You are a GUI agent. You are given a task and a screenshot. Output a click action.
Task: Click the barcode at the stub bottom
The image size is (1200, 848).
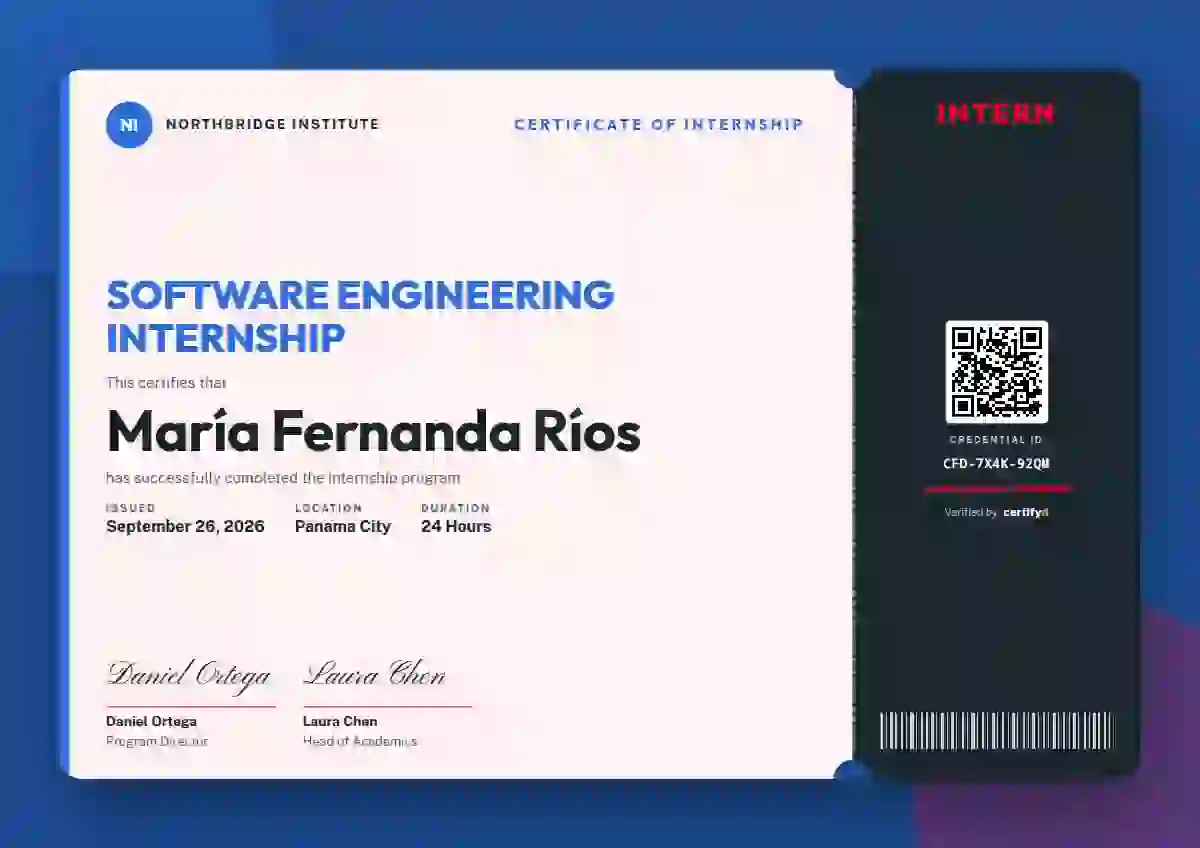tap(997, 731)
